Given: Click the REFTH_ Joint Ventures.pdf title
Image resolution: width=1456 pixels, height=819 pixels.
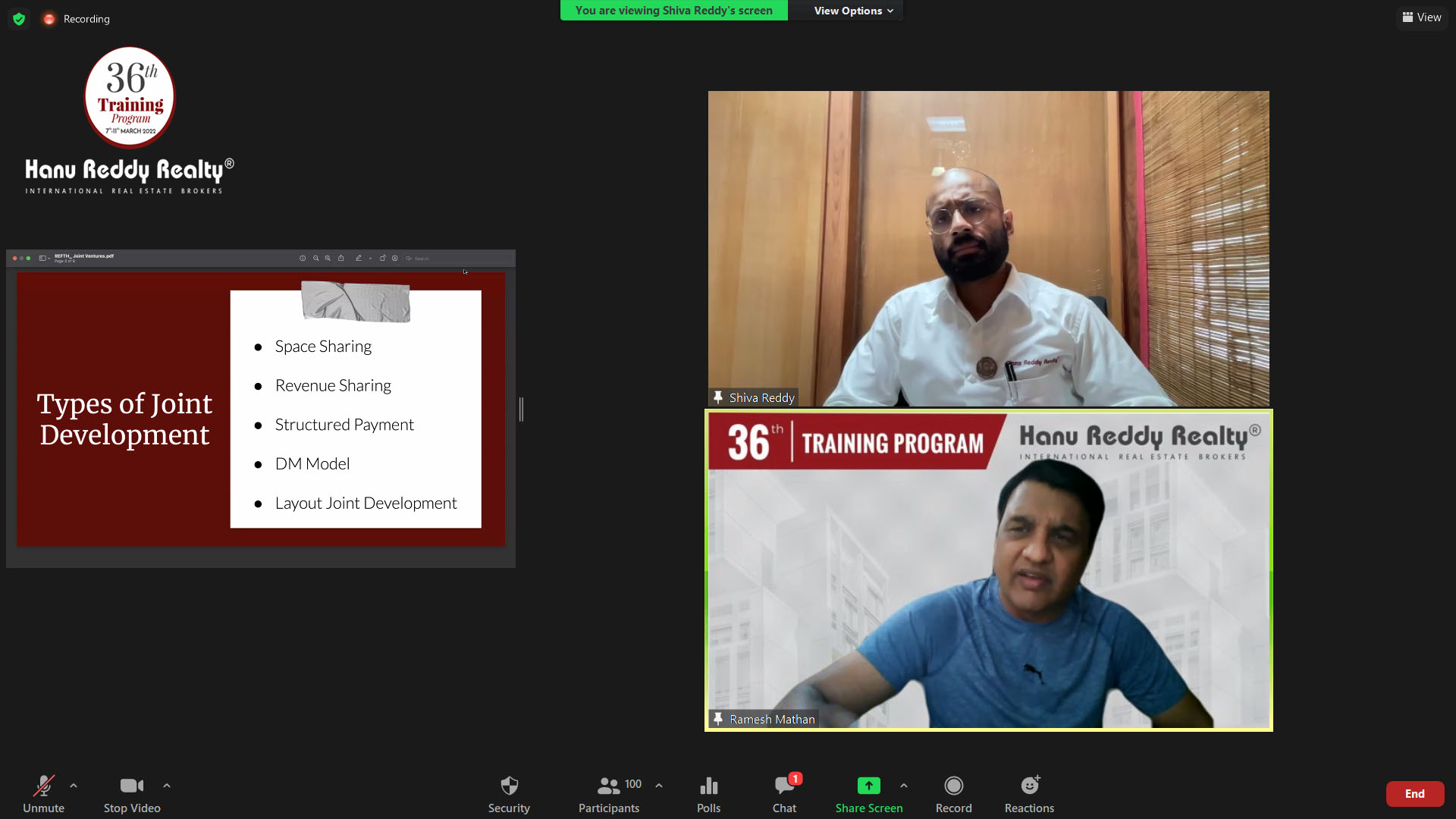Looking at the screenshot, I should click(84, 256).
